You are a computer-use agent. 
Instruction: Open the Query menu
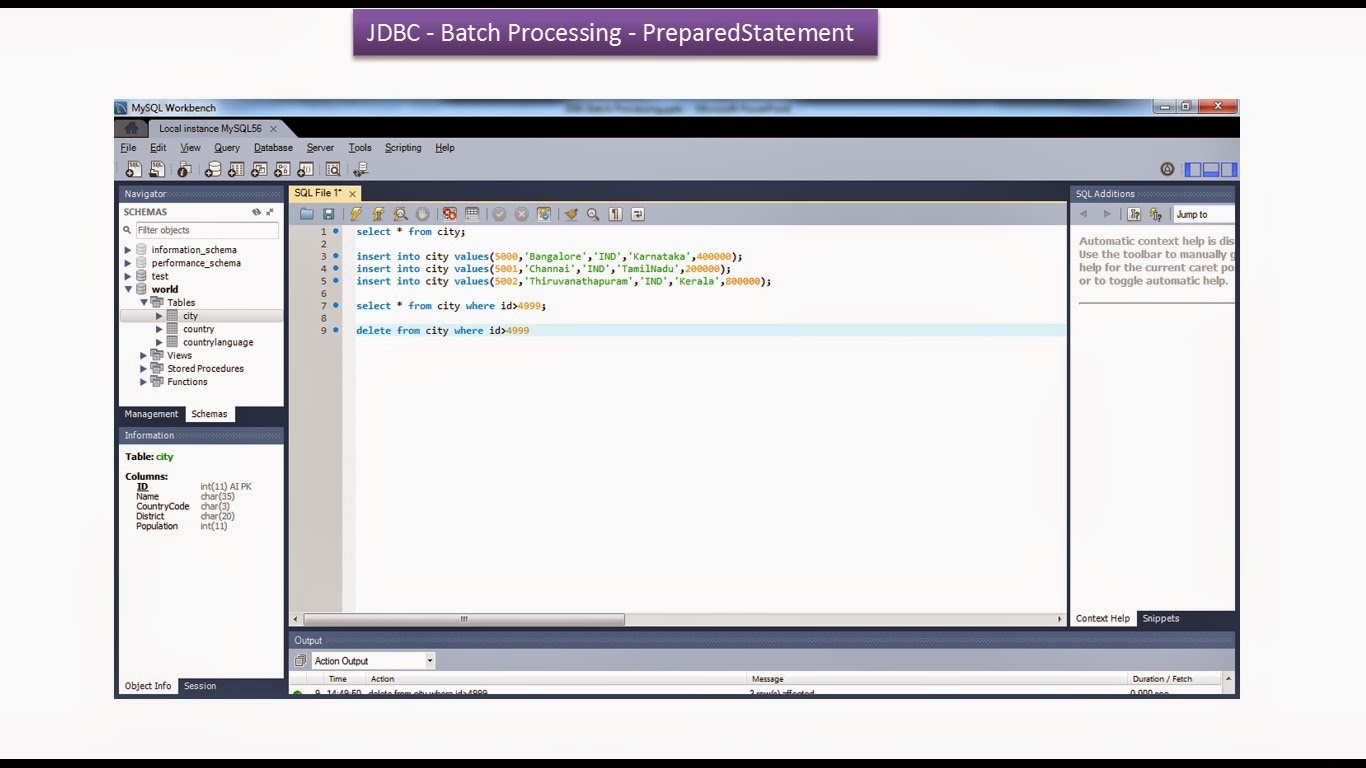(227, 148)
